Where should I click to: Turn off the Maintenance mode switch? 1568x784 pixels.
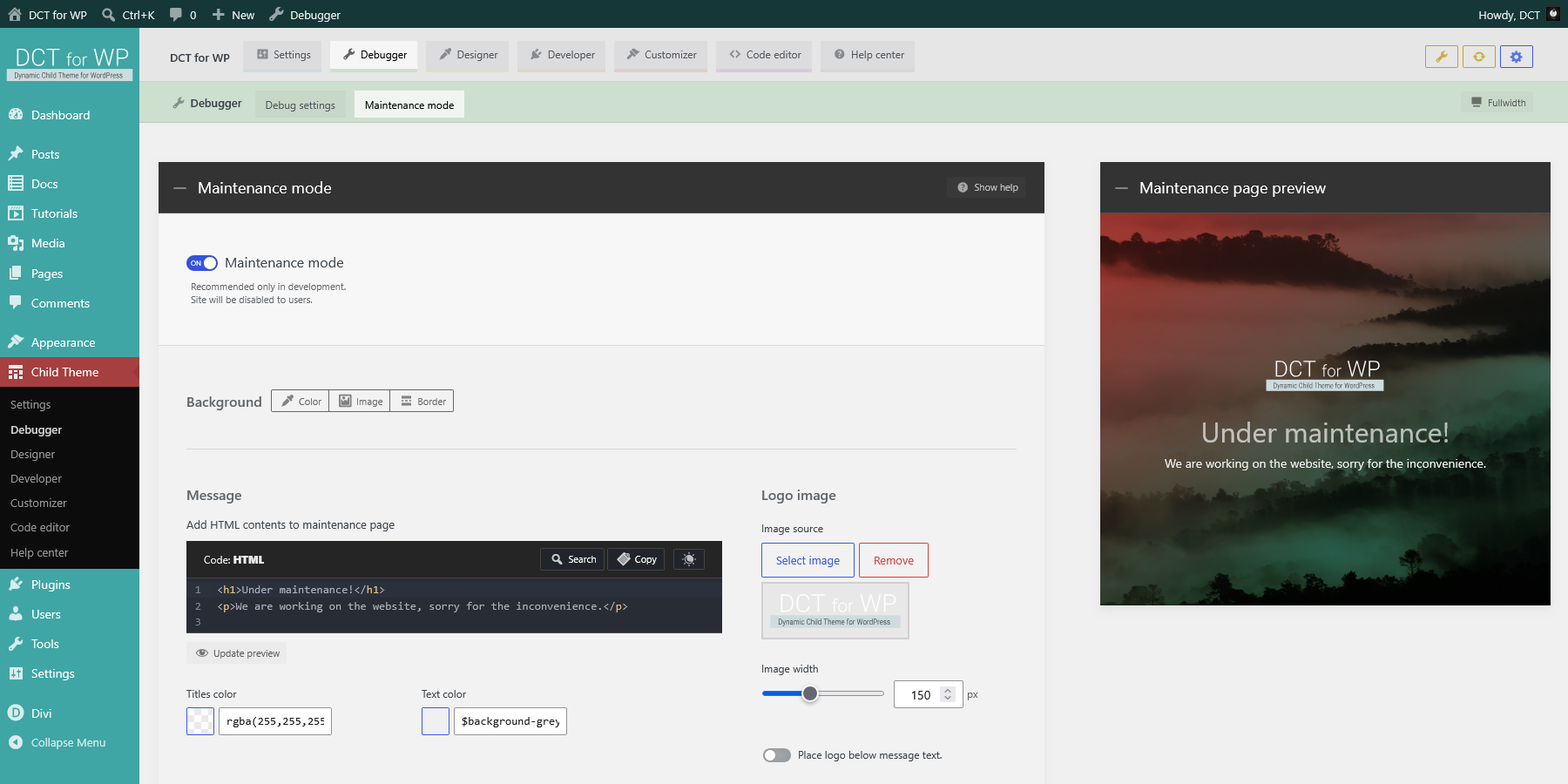point(202,263)
